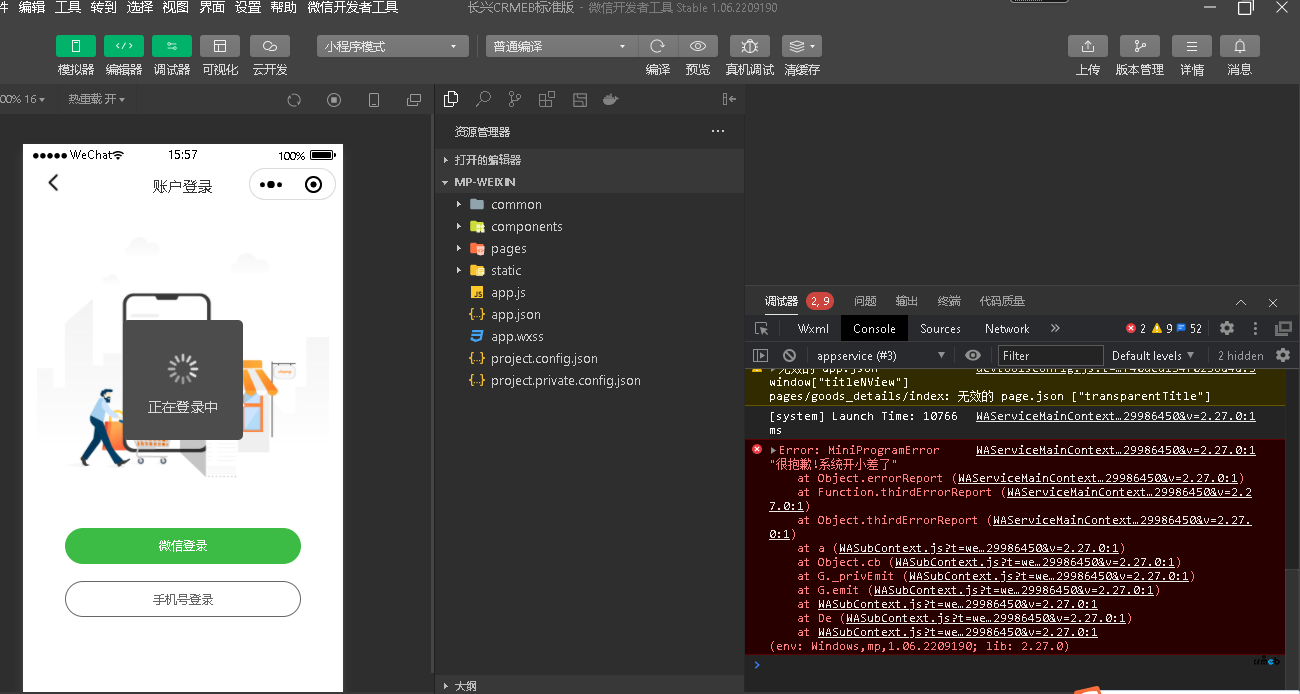
Task: Open the Docker whale icon in editor sidebar
Action: click(610, 99)
